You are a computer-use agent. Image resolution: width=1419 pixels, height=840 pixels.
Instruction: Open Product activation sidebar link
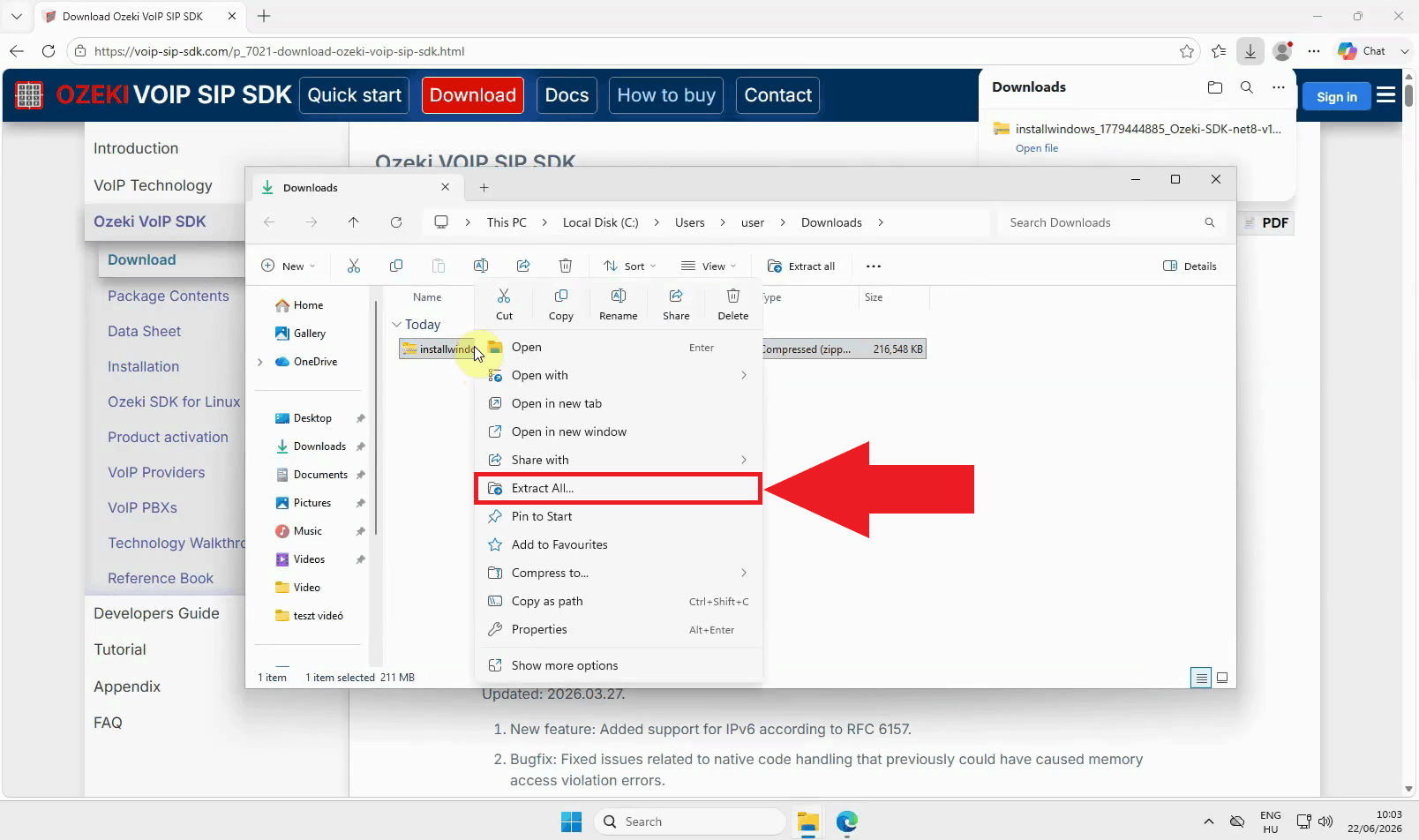pos(168,437)
